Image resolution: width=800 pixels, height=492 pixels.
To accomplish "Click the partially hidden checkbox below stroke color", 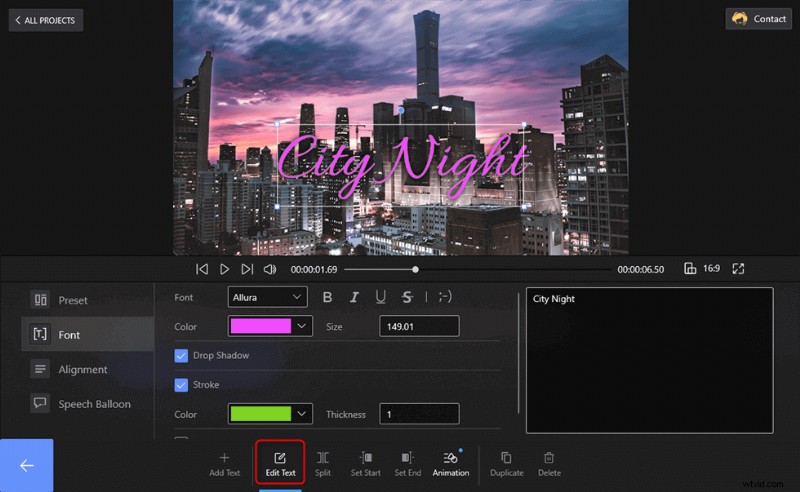I will coord(181,437).
